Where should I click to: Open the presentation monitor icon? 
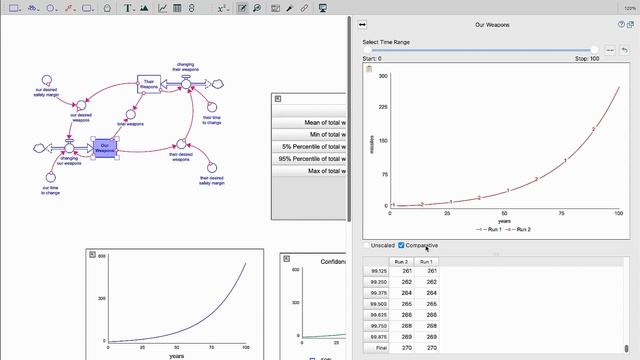click(x=322, y=8)
